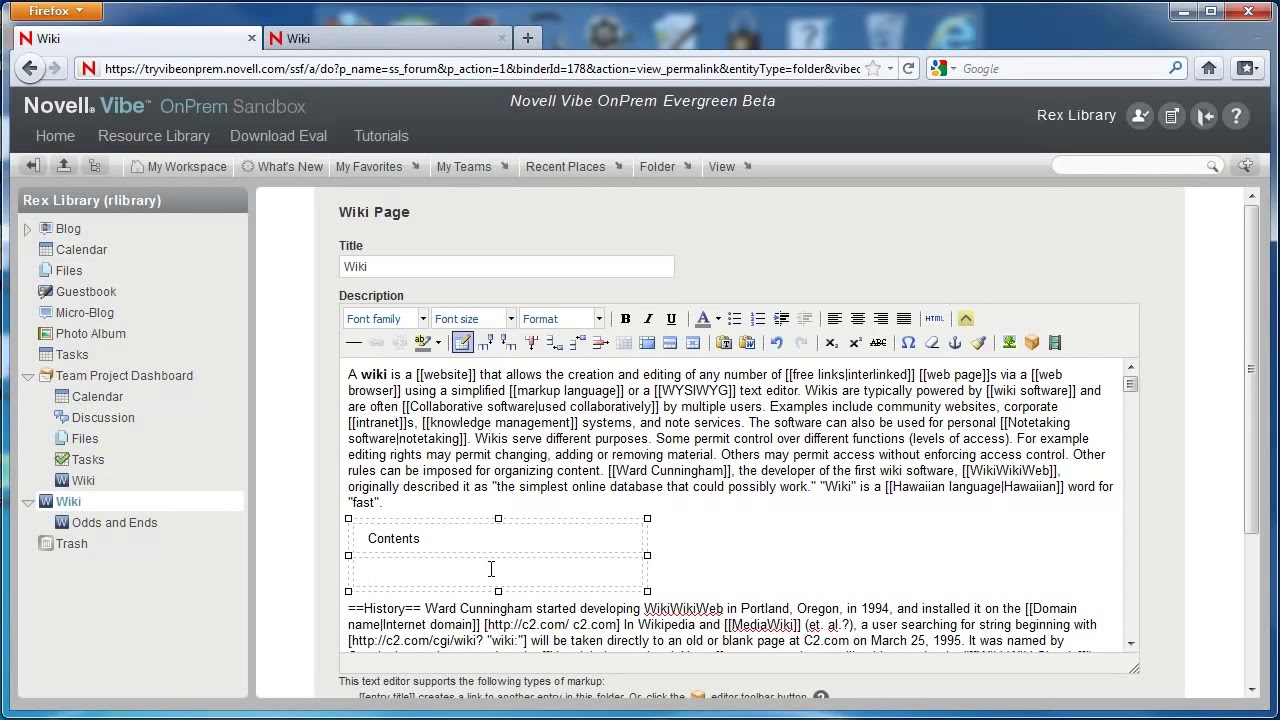This screenshot has width=1280, height=720.
Task: Insert a horizontal rule
Action: coord(354,343)
